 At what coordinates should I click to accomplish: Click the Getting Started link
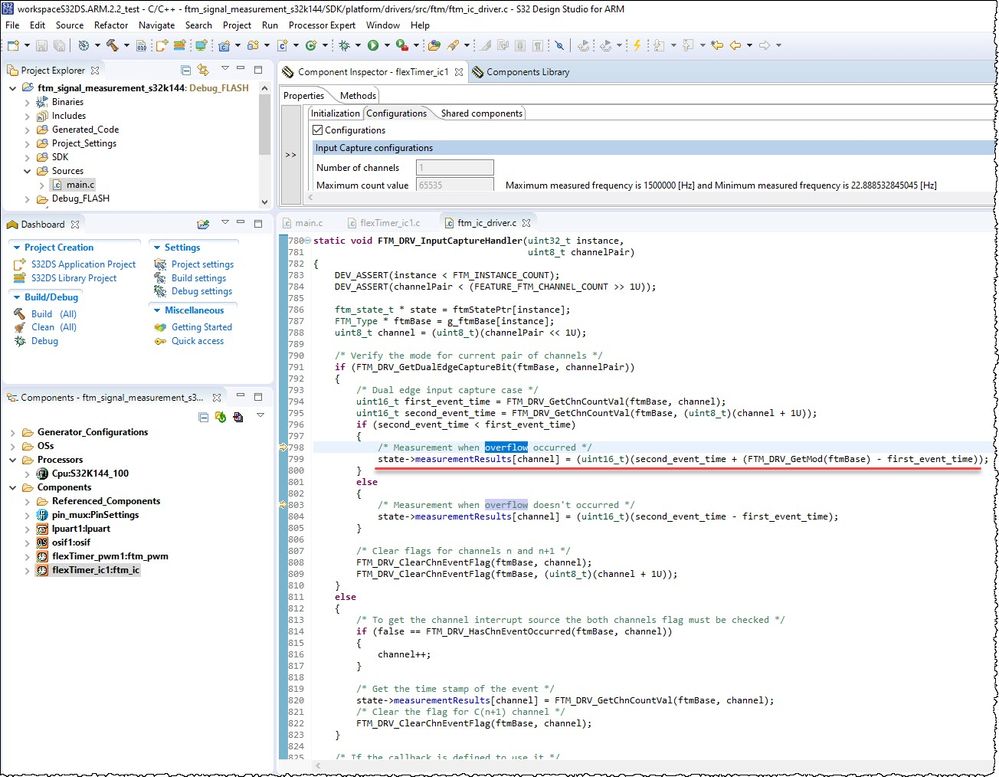201,327
